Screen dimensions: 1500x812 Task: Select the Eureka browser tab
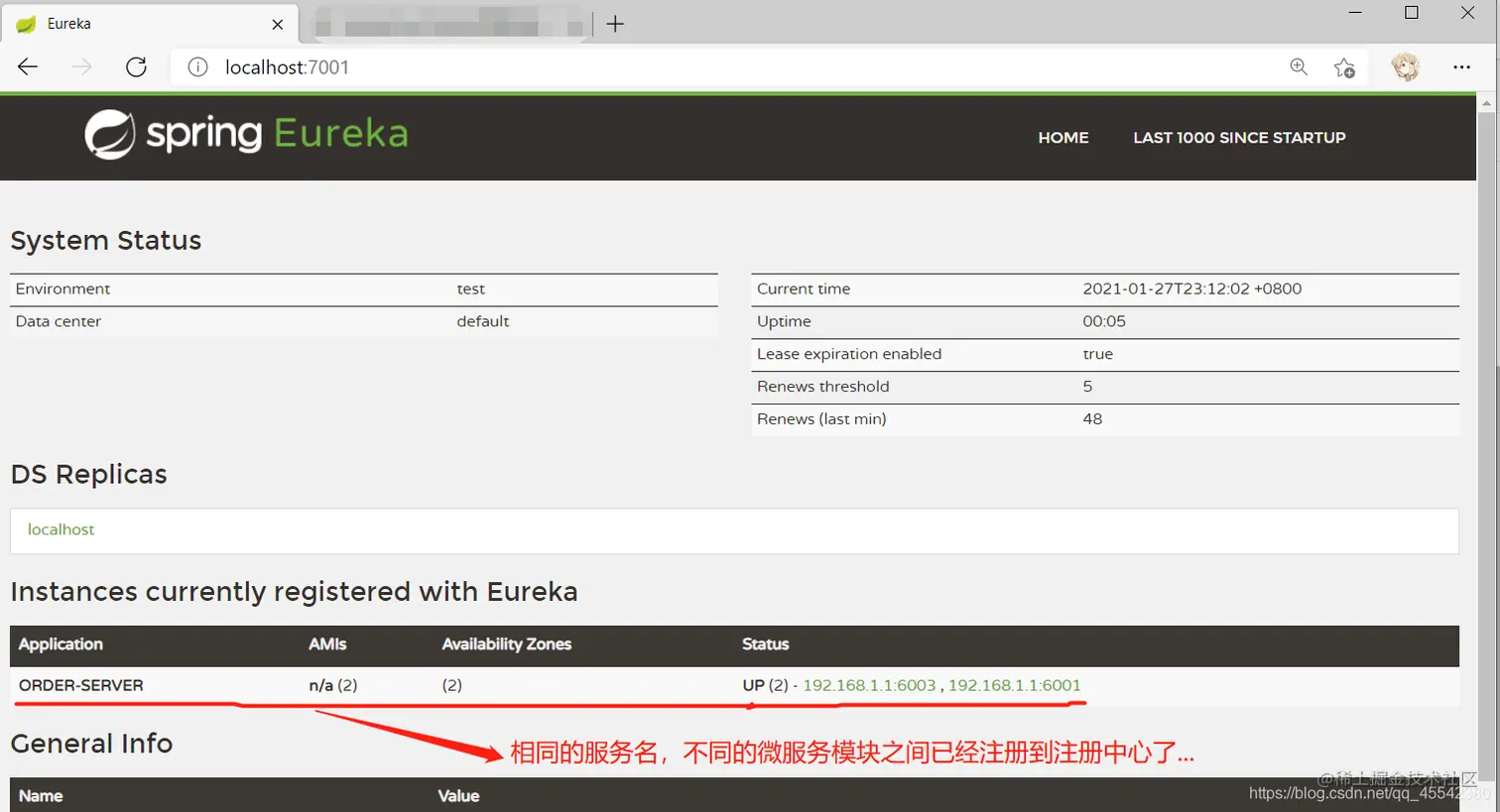(149, 24)
